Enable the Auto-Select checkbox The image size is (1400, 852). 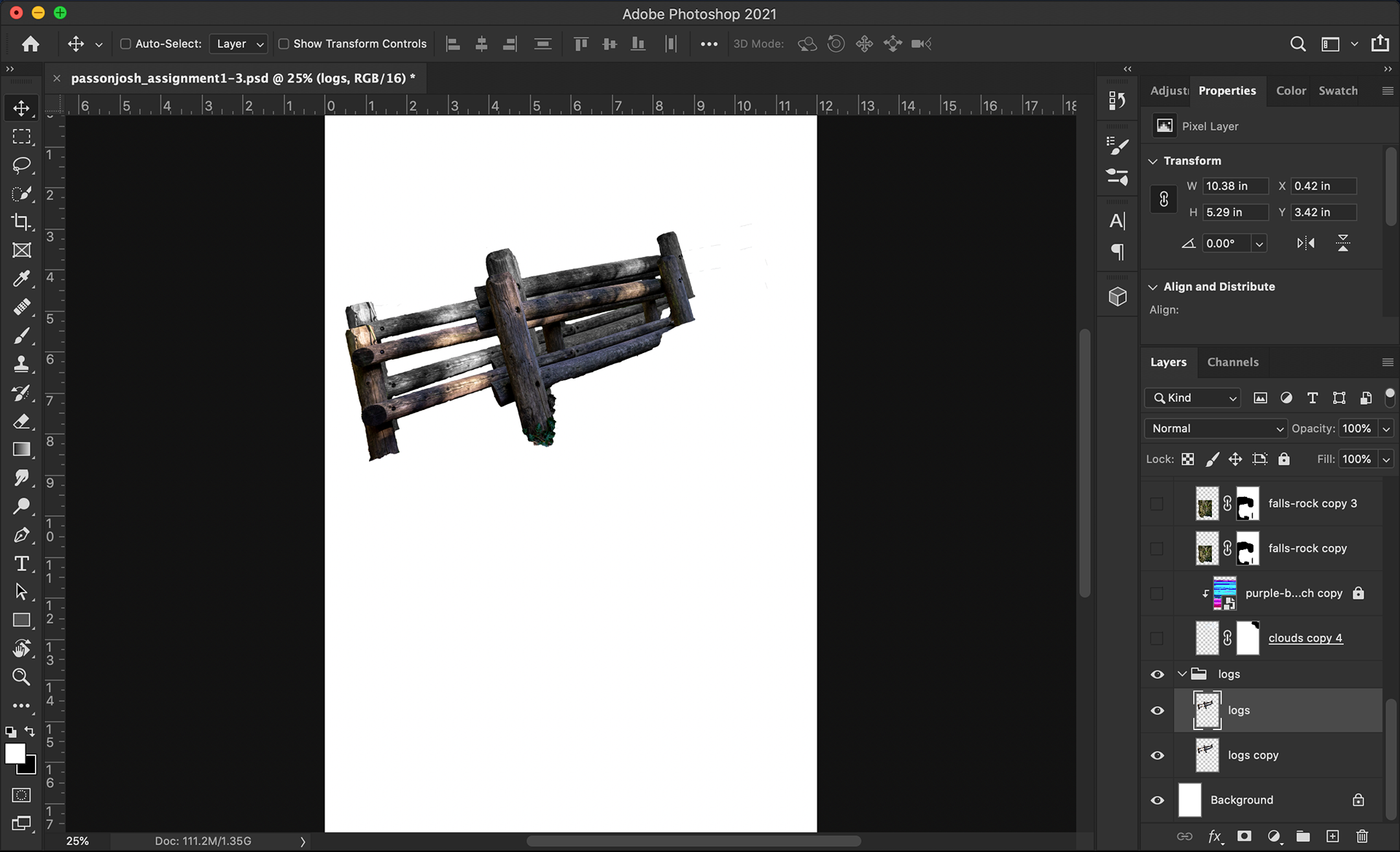point(125,44)
